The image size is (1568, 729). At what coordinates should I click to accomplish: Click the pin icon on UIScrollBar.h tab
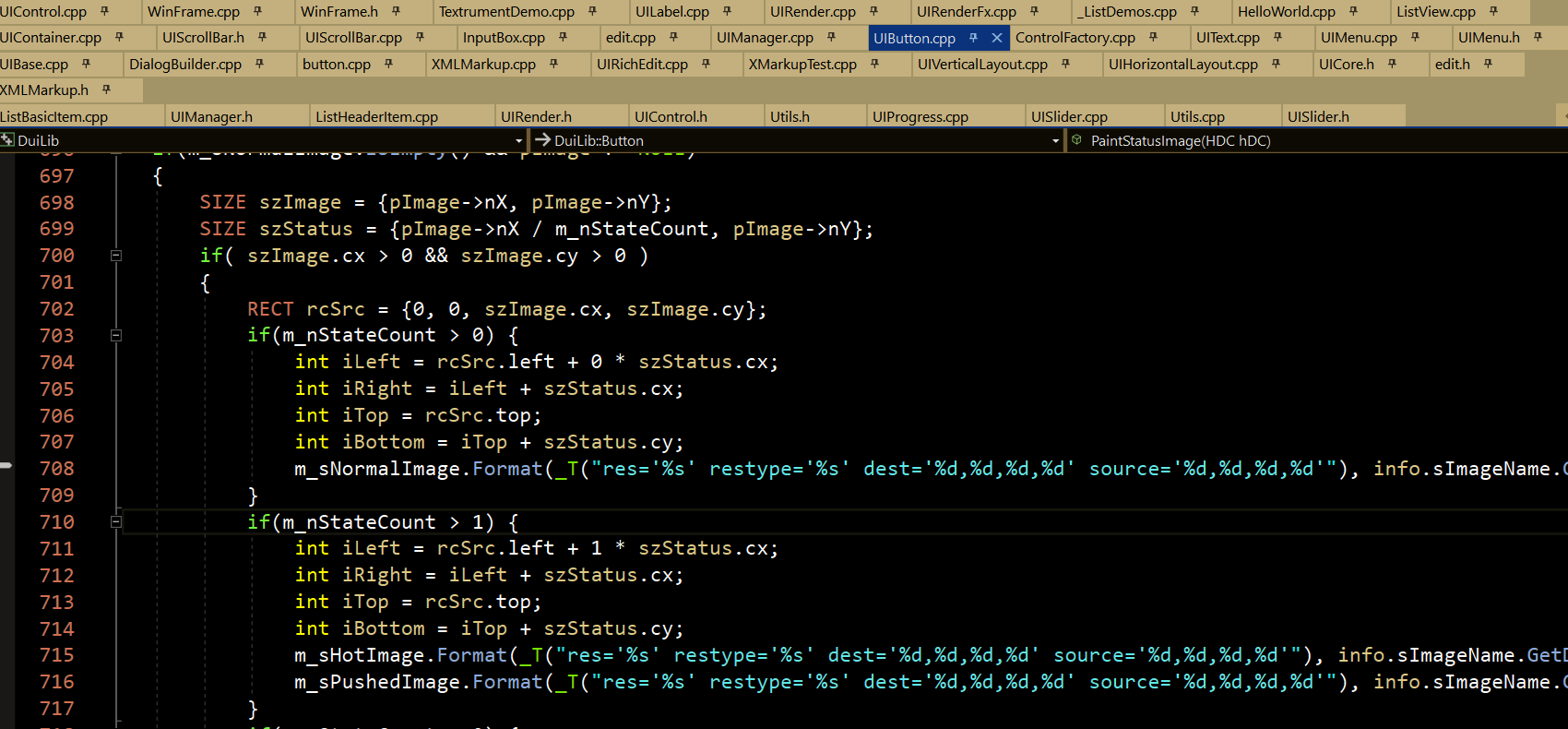point(262,38)
